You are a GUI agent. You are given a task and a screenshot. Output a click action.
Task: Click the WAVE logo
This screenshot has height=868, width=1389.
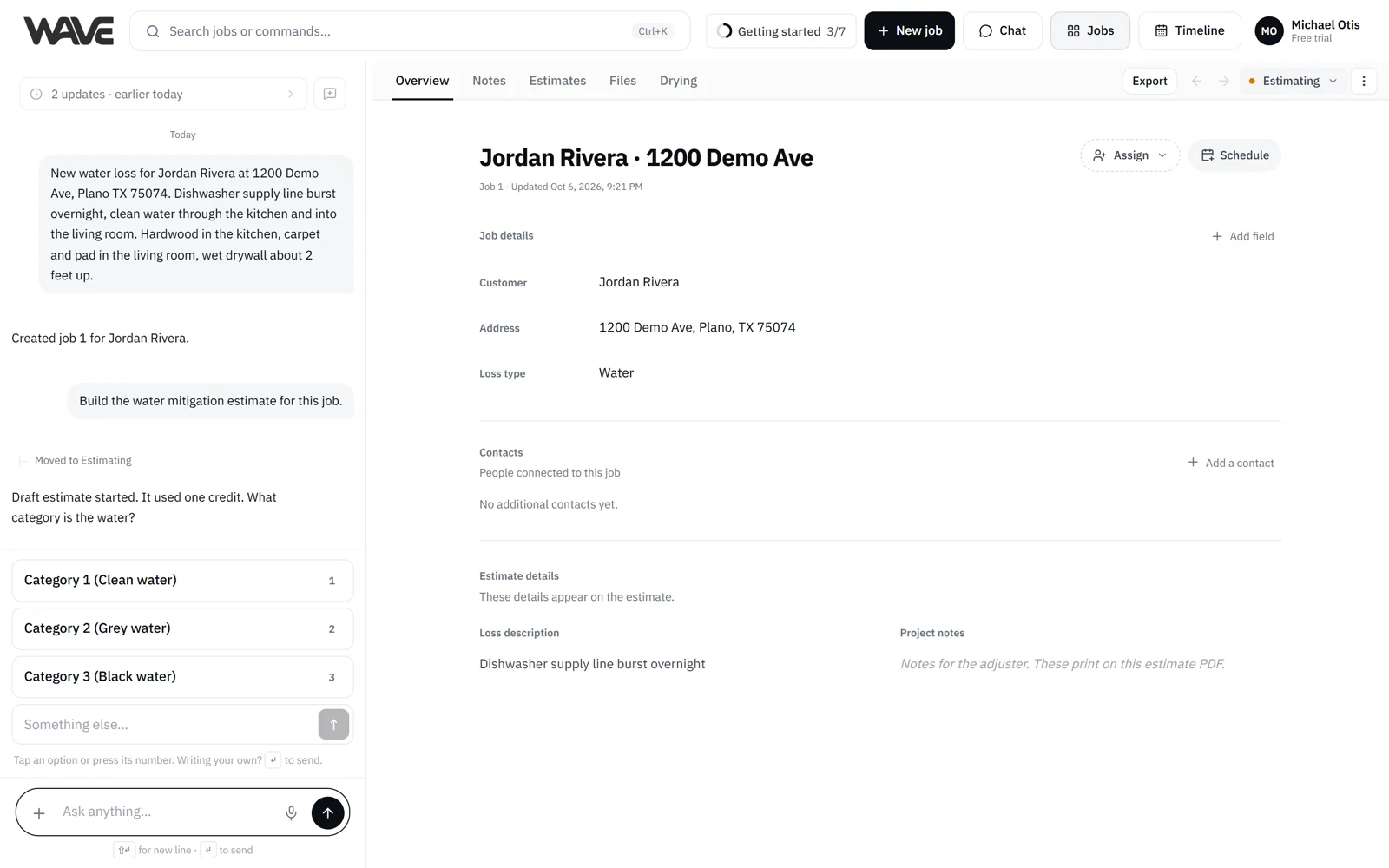click(69, 31)
